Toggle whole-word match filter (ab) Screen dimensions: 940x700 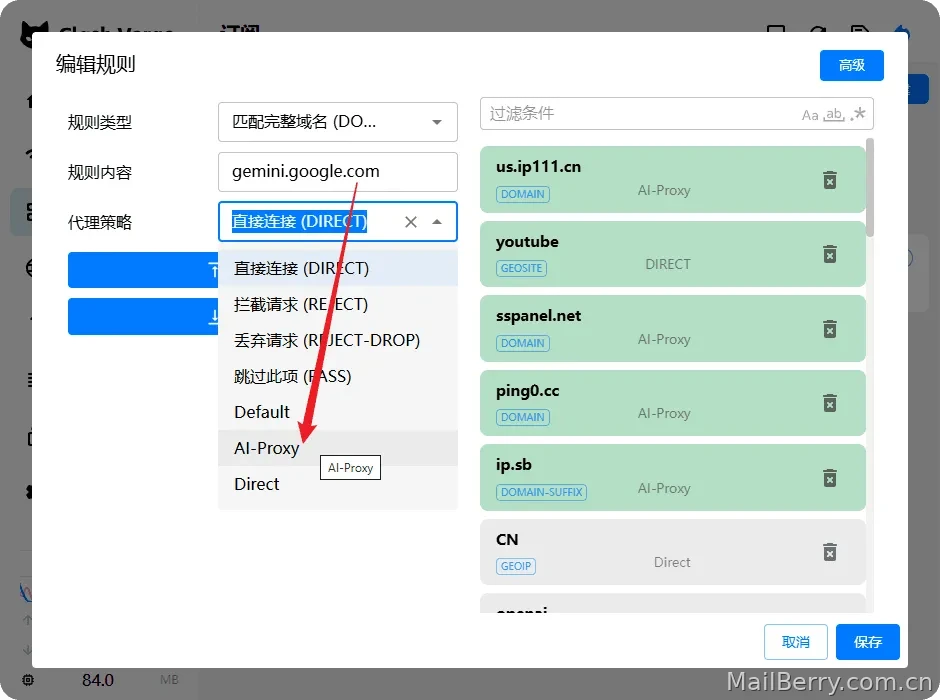point(834,114)
